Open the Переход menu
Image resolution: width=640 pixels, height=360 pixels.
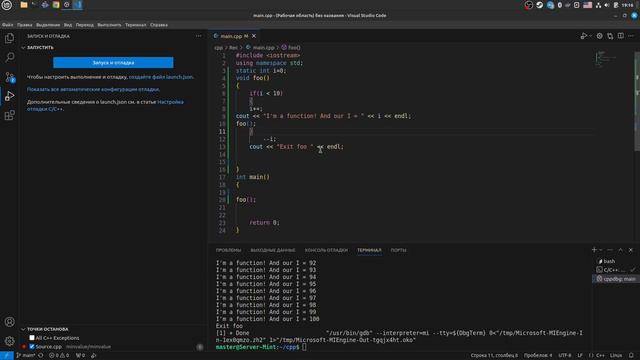pos(84,25)
